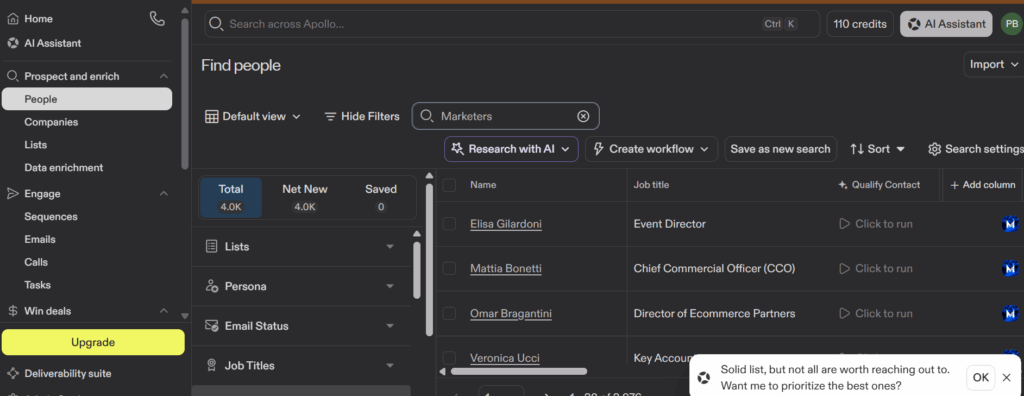1024x396 pixels.
Task: Click the yellow Upgrade button
Action: click(x=93, y=342)
